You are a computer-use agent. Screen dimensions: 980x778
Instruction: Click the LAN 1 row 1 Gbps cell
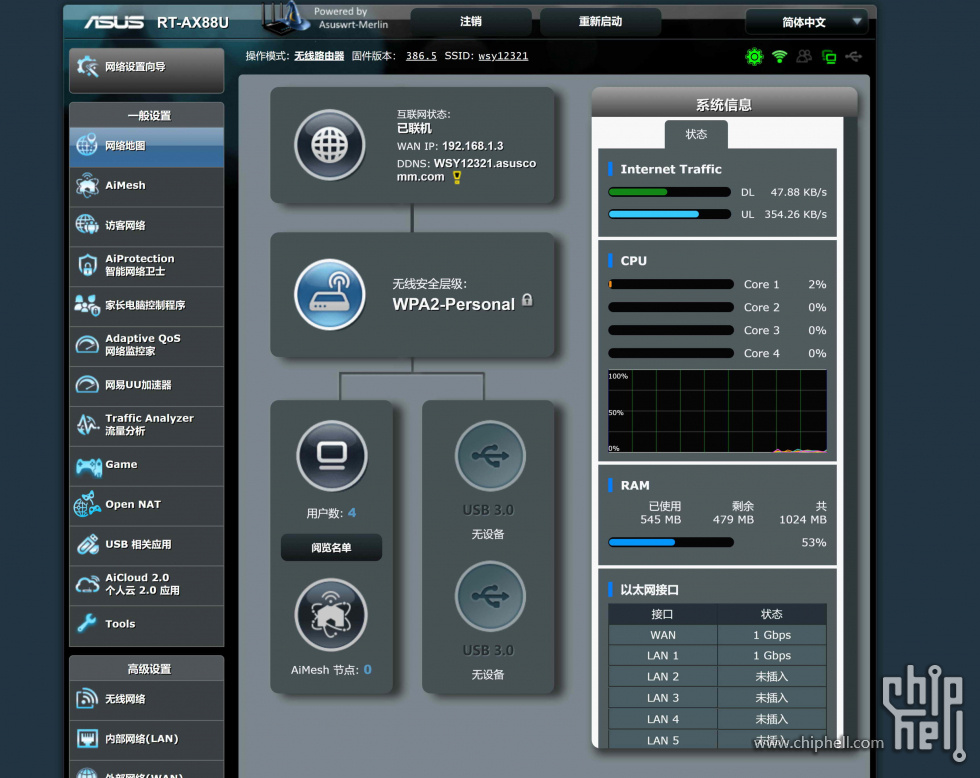coord(772,656)
